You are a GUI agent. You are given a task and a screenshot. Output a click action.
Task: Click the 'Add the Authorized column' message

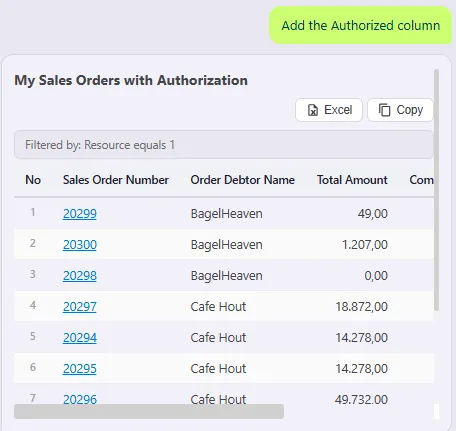click(361, 25)
